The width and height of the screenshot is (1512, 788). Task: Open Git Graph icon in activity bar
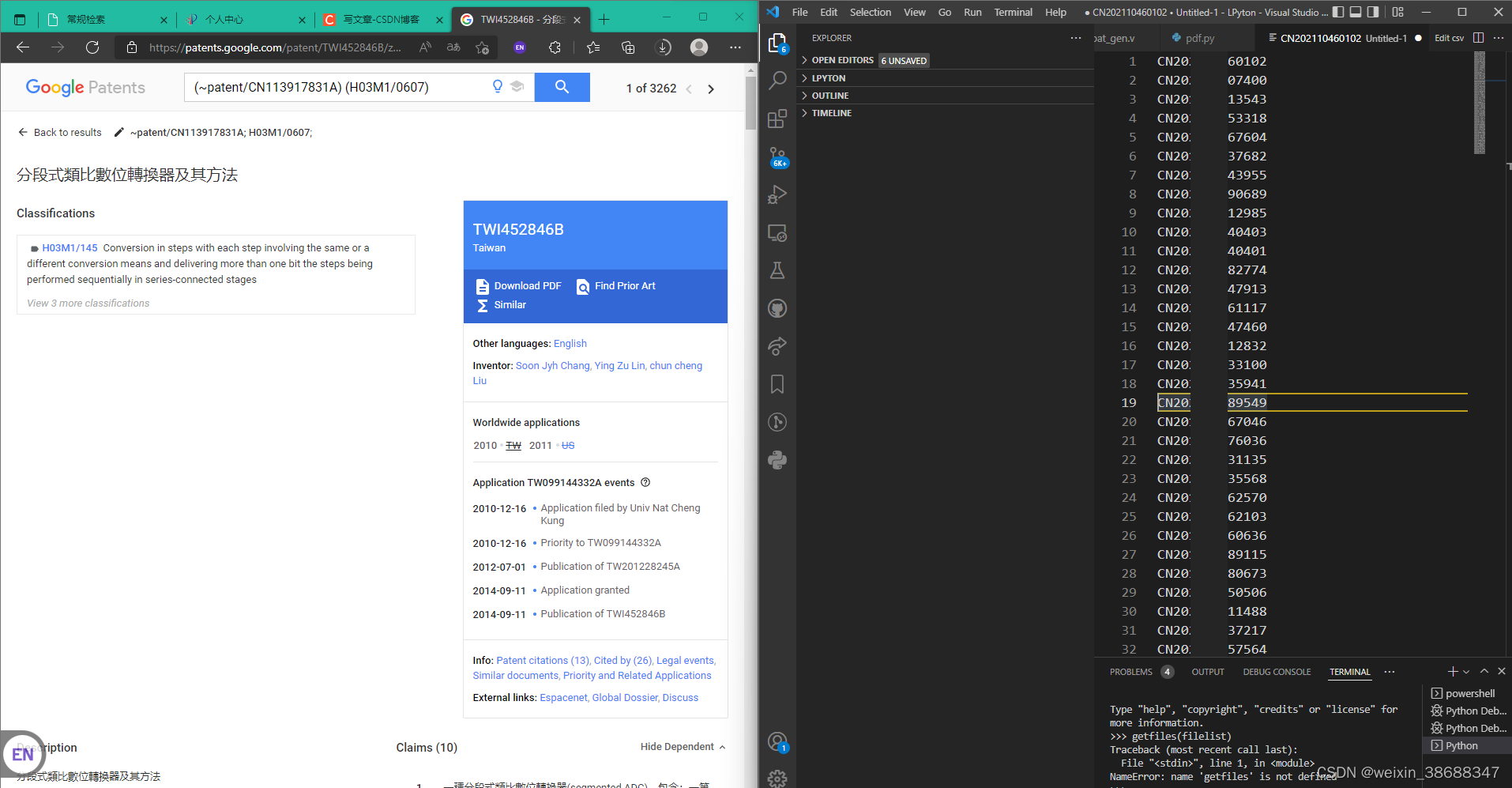click(x=777, y=422)
